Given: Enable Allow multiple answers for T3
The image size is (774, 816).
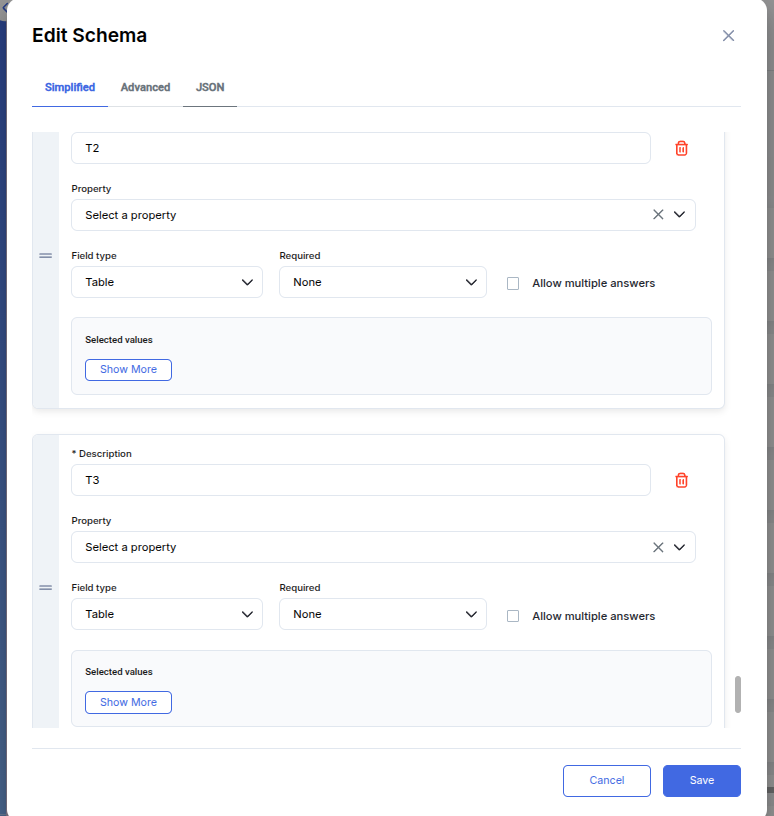Looking at the screenshot, I should (x=513, y=616).
